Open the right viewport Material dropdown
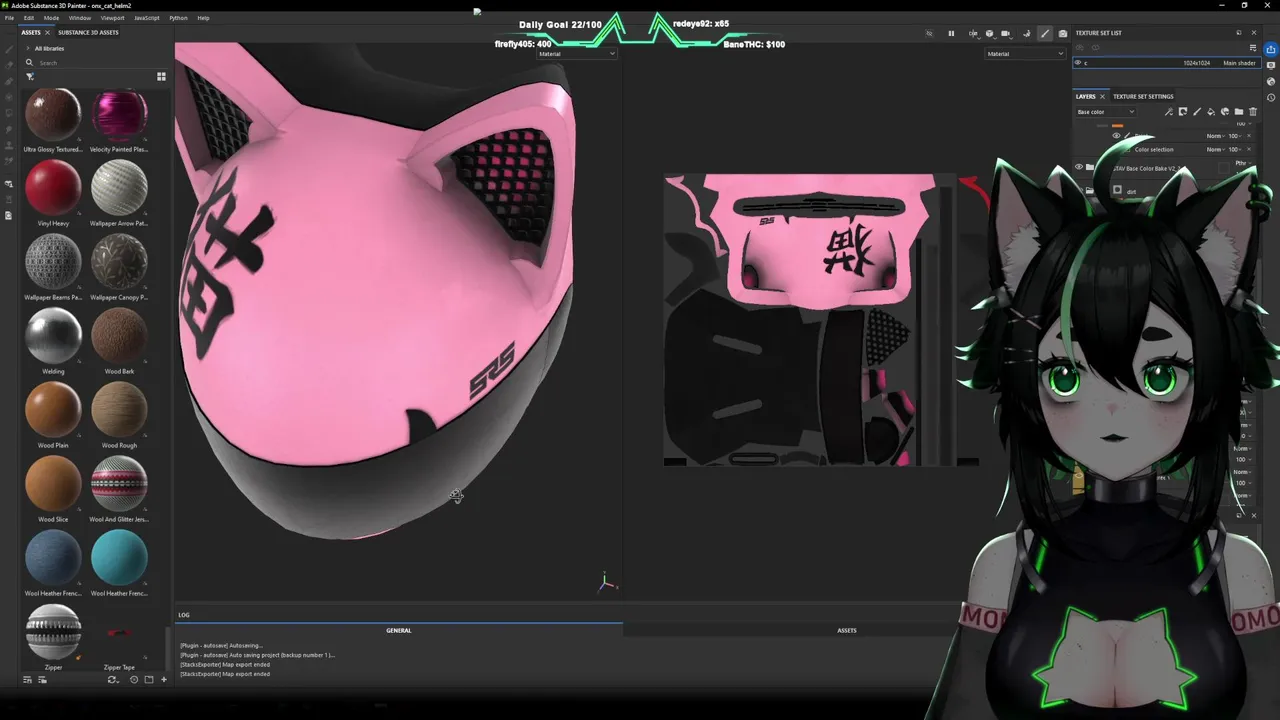The image size is (1280, 720). 1024,54
